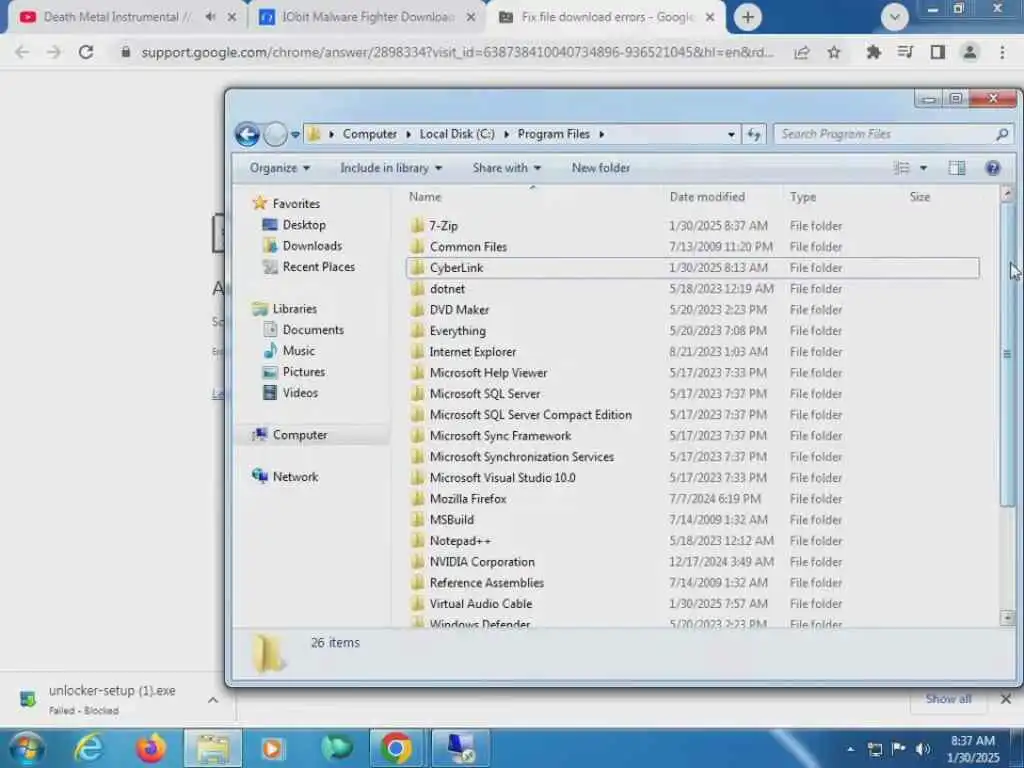Launch Firefox from the taskbar
The image size is (1024, 768).
click(x=151, y=748)
